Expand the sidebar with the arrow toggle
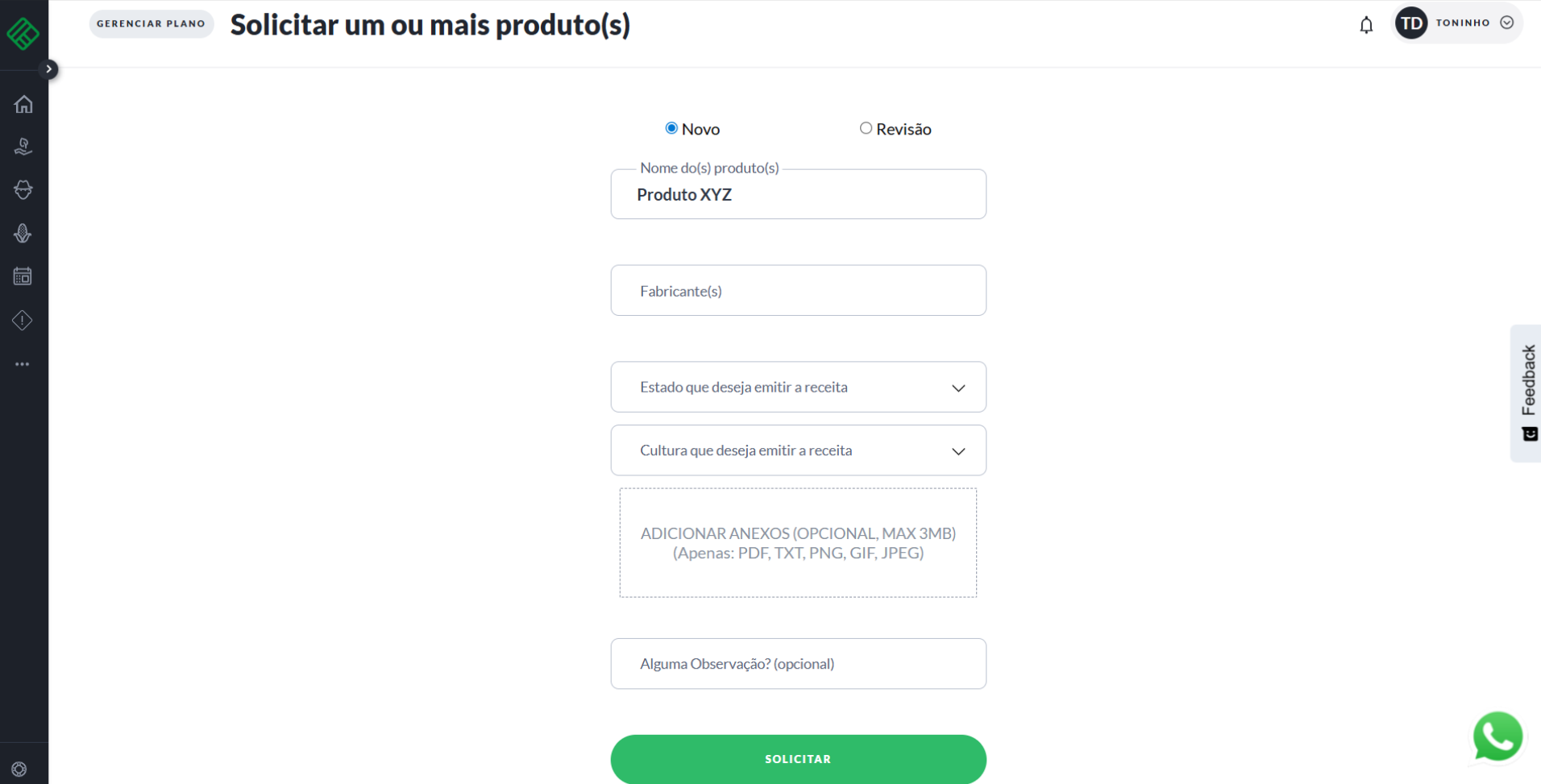This screenshot has height=784, width=1541. click(49, 69)
